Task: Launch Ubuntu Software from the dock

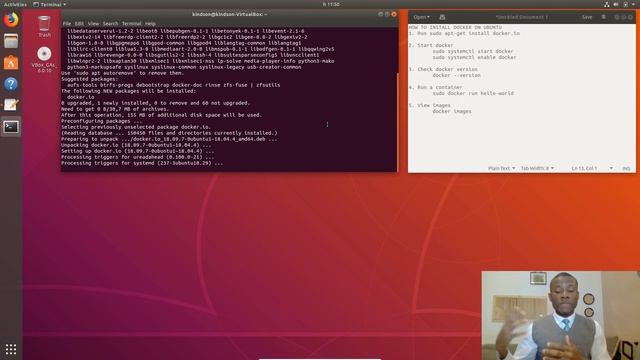Action: 11,62
